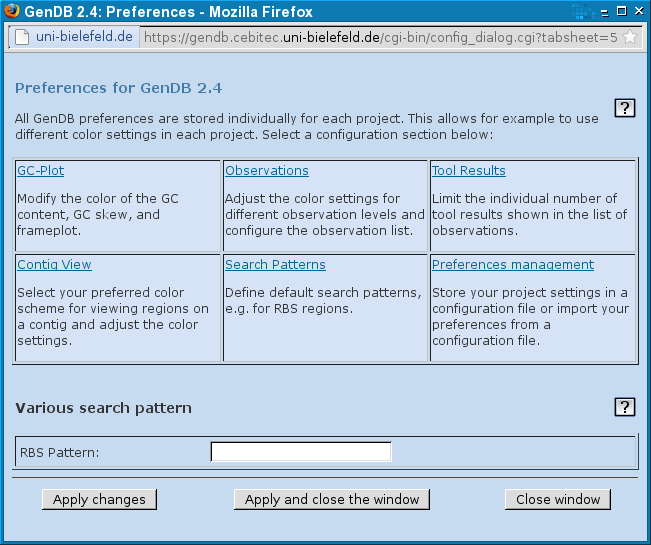Open the Contig View configuration section
Image resolution: width=651 pixels, height=545 pixels.
point(54,265)
